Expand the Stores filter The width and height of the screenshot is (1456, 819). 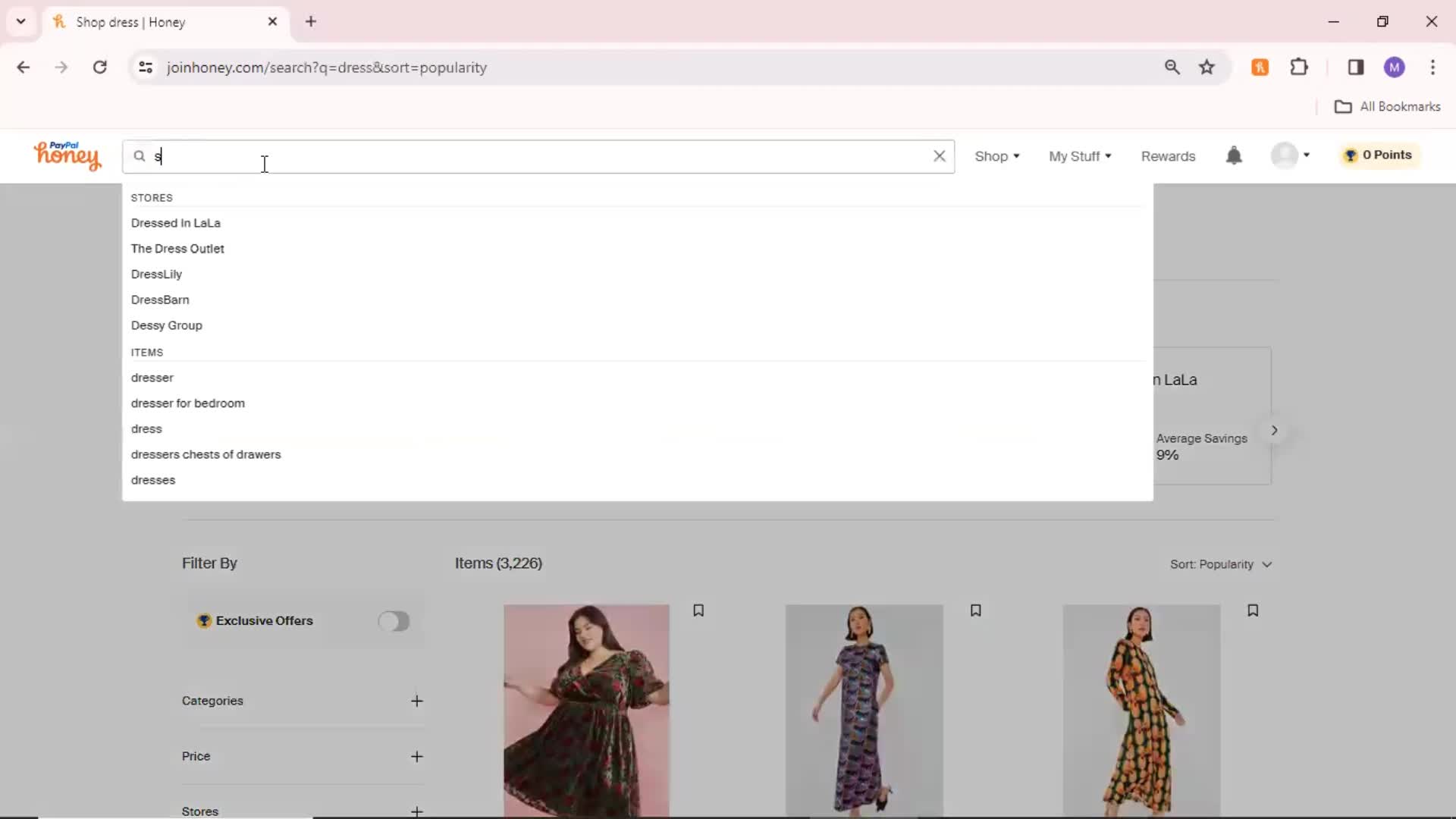click(416, 811)
